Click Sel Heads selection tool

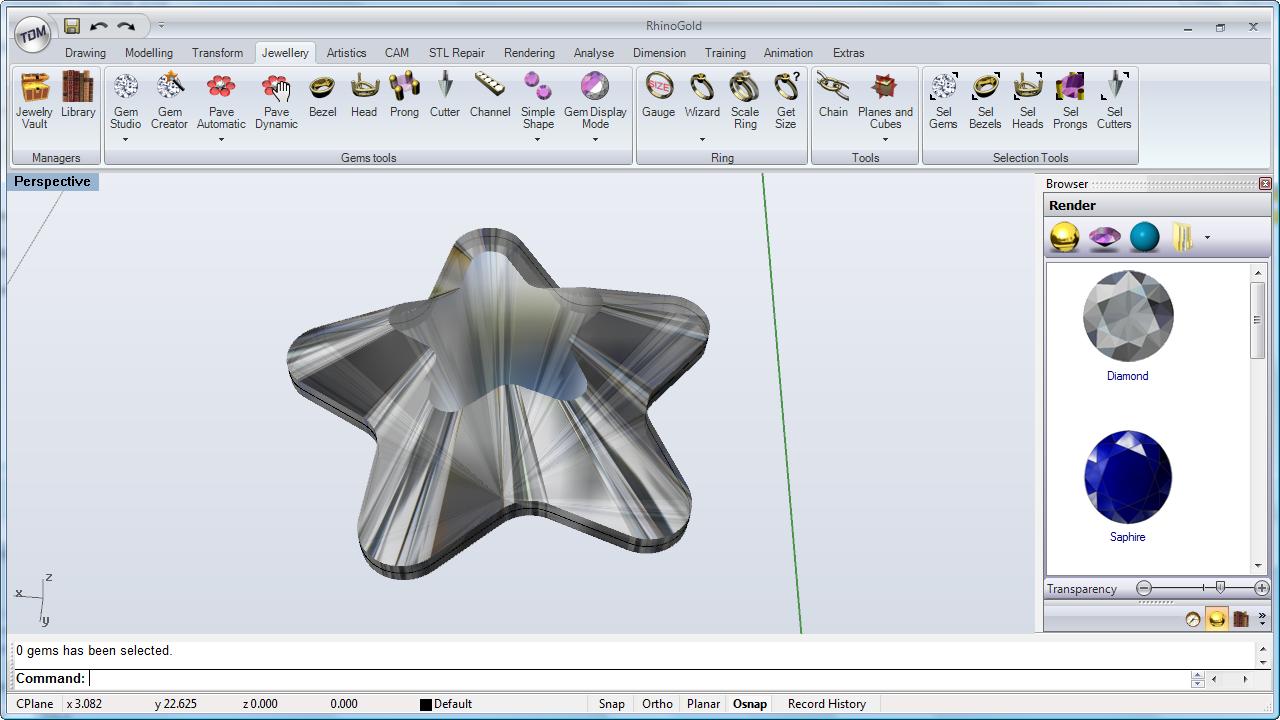(x=1027, y=100)
